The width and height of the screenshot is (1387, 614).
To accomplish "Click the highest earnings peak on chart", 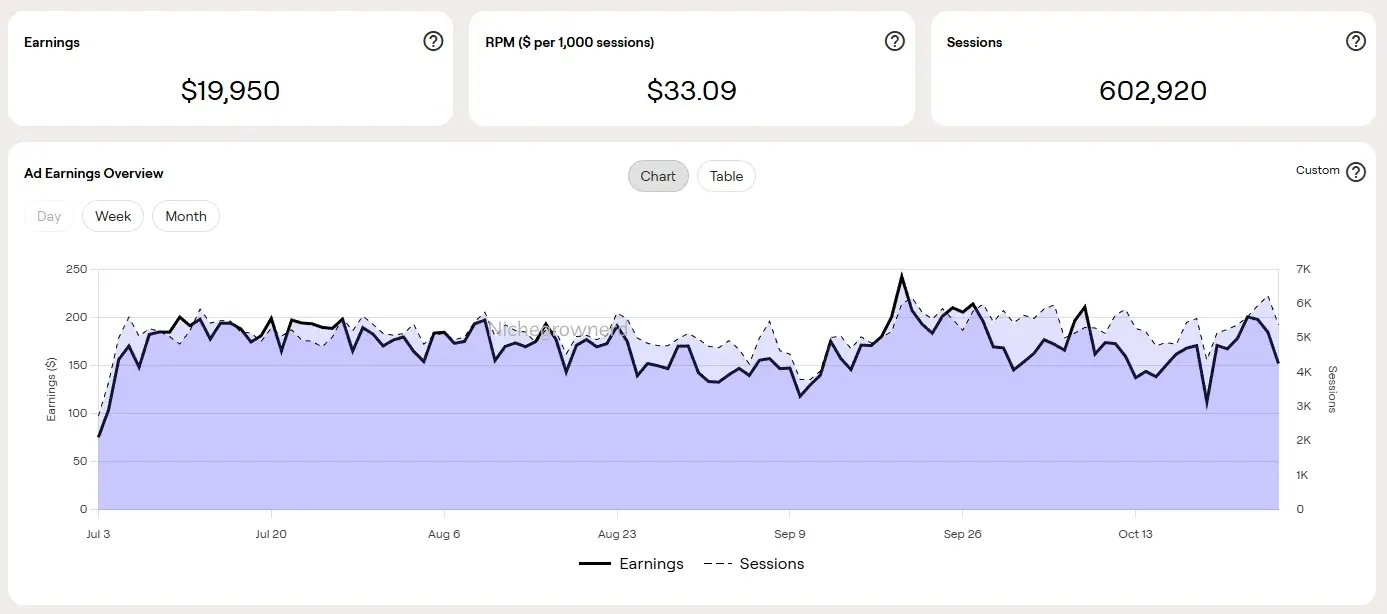I will click(902, 275).
